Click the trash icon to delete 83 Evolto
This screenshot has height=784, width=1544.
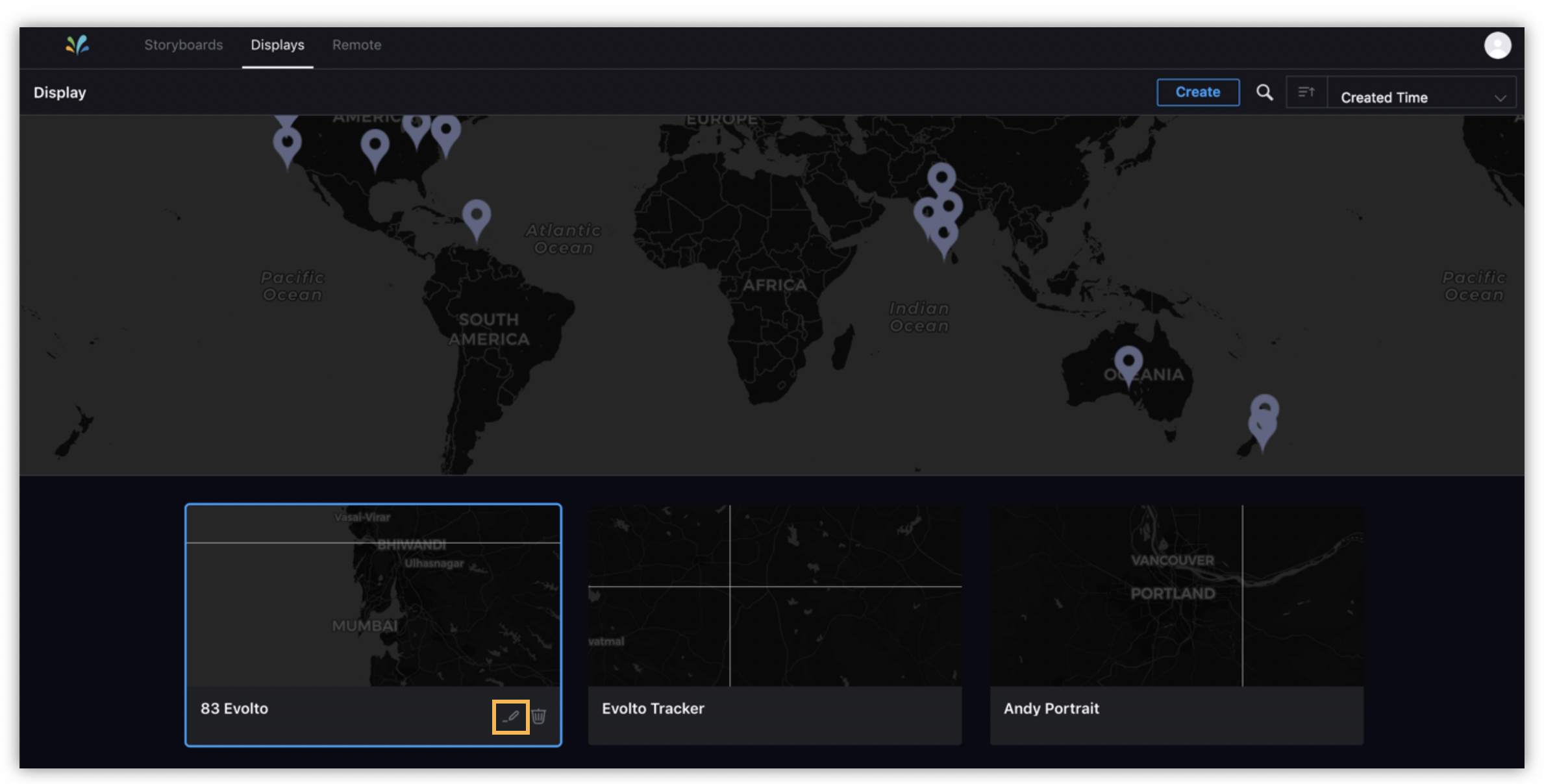(539, 717)
